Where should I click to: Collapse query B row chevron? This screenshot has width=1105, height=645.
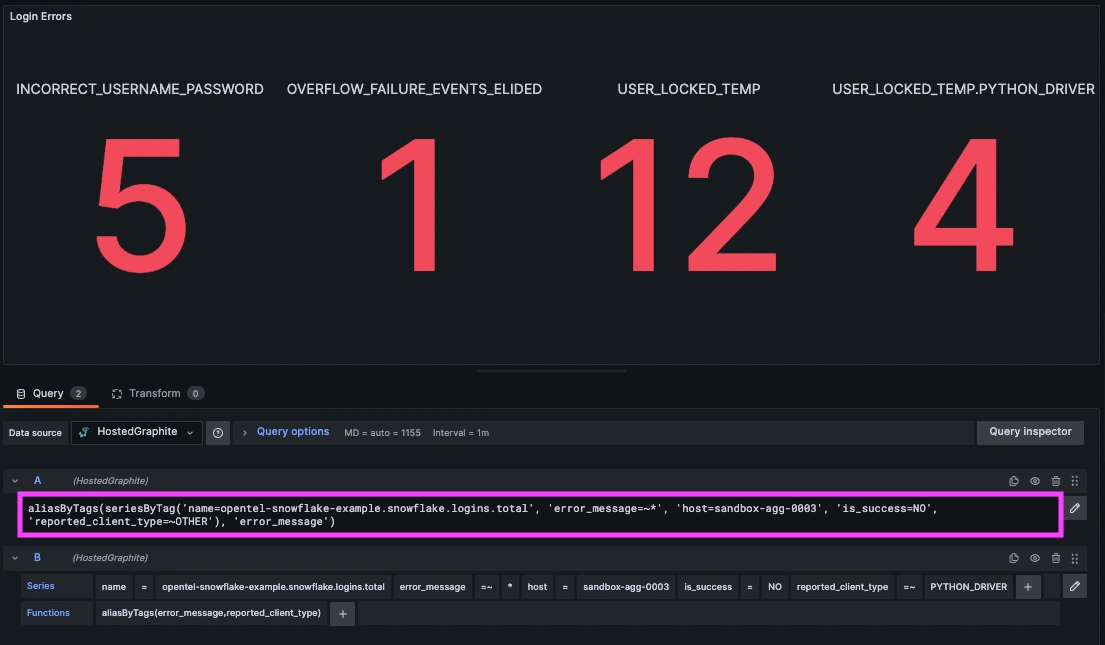coord(15,558)
